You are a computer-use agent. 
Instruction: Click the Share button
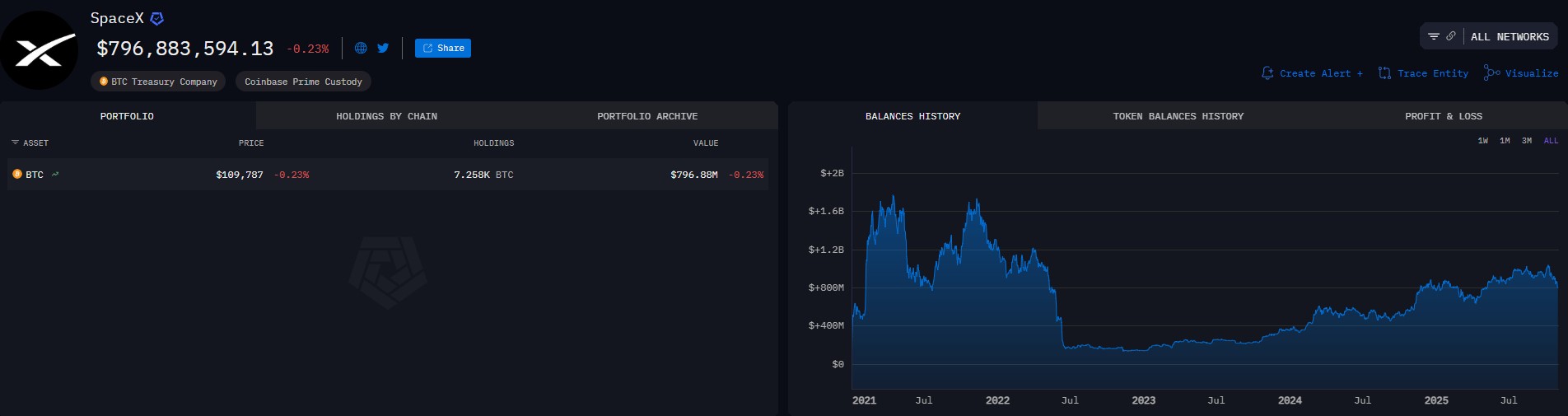tap(443, 48)
